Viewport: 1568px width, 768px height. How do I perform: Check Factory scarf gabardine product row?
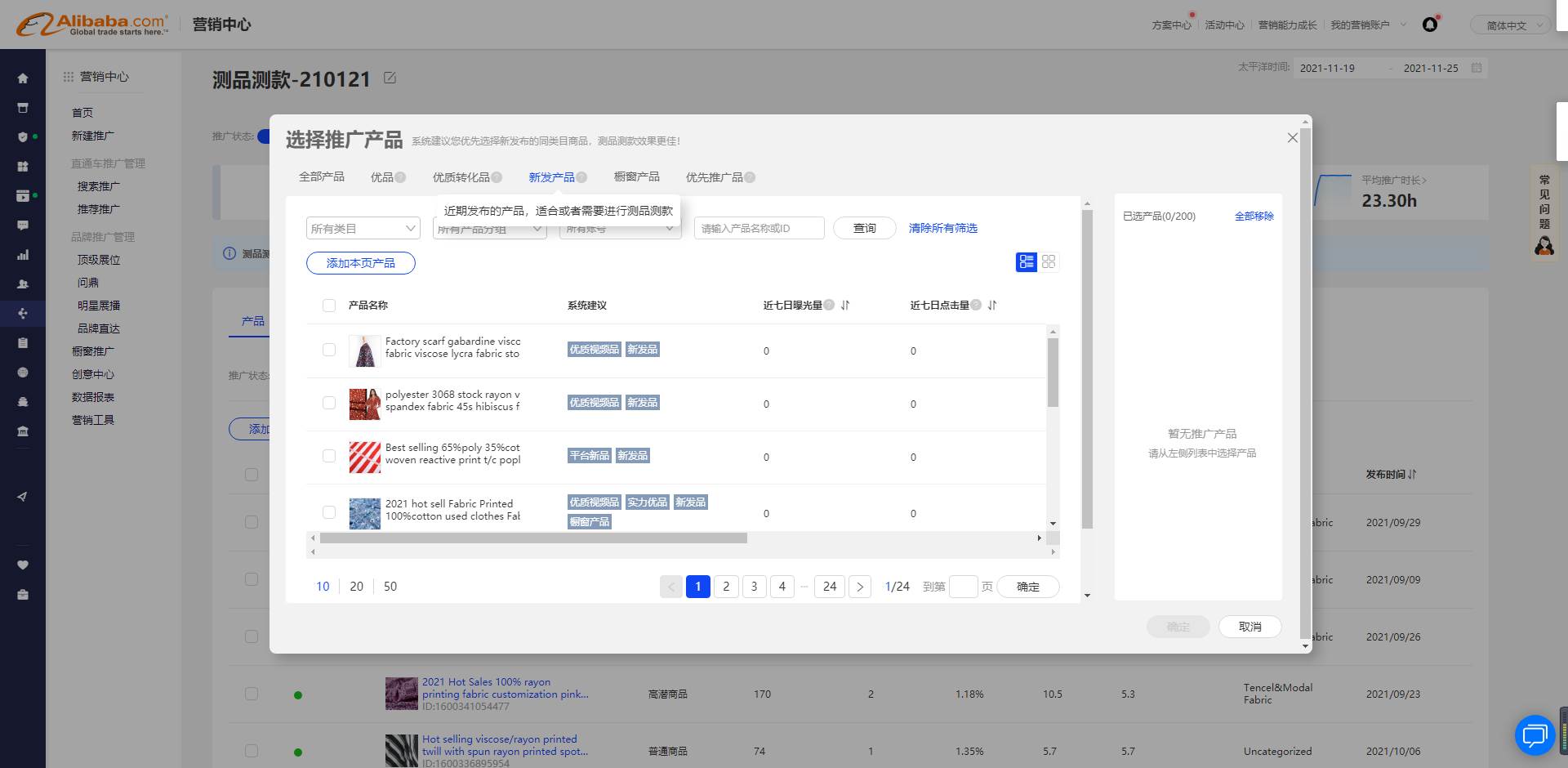click(x=329, y=350)
